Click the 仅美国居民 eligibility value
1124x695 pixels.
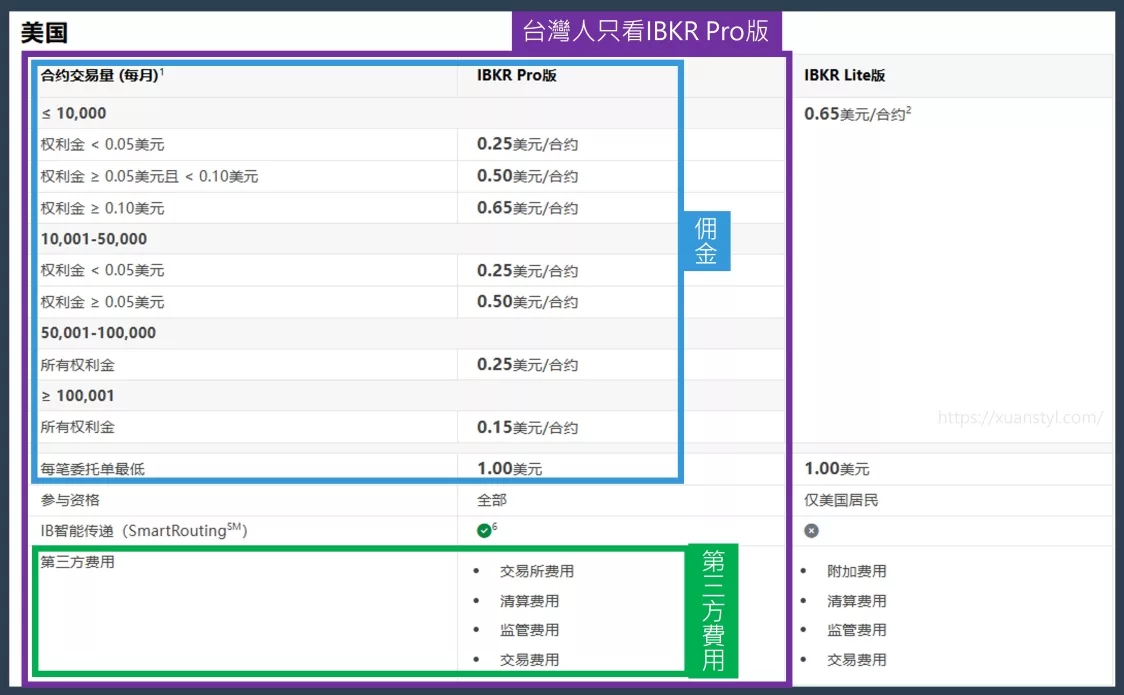pyautogui.click(x=841, y=500)
